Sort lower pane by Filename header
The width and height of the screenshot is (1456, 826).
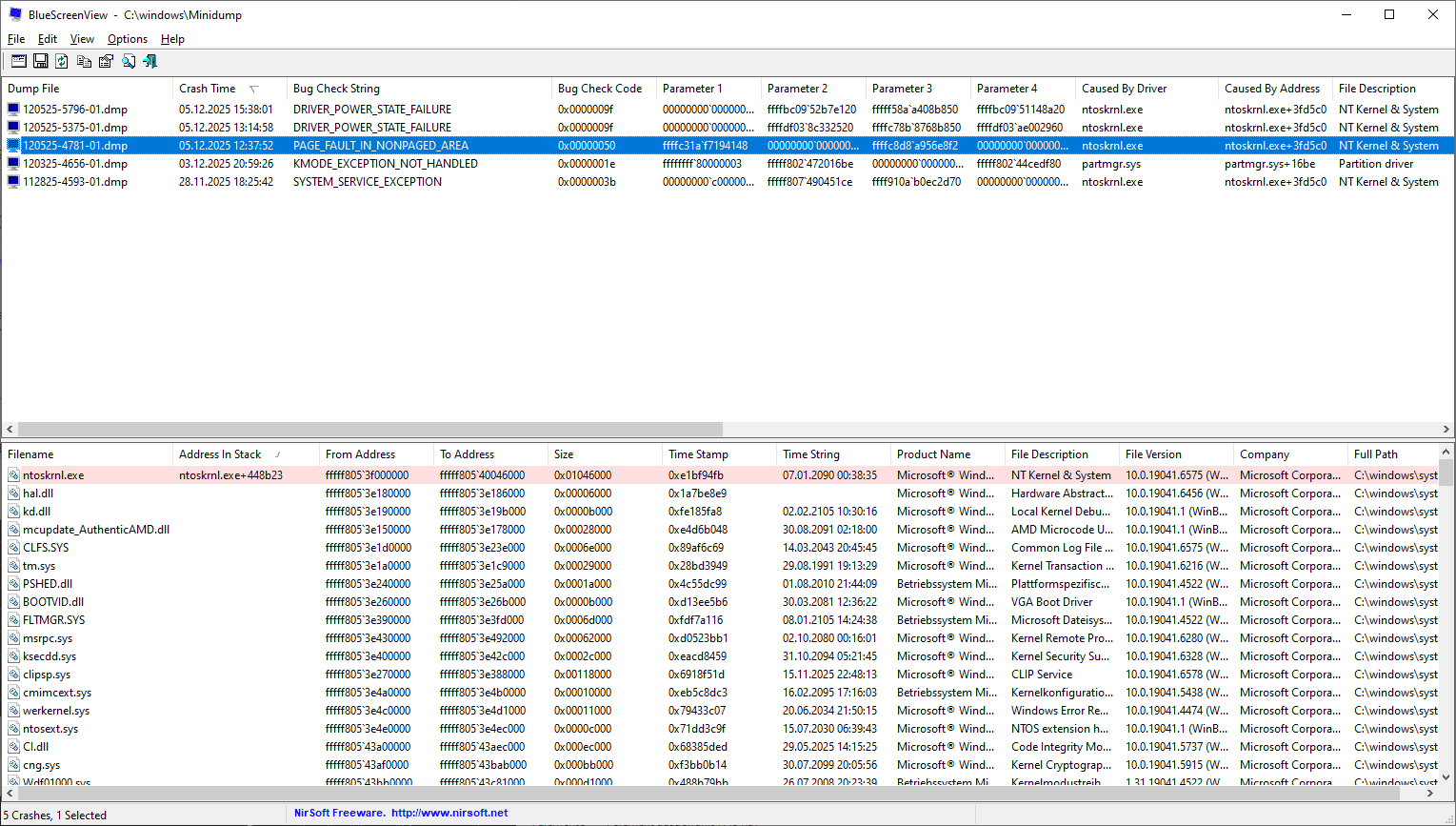(88, 454)
